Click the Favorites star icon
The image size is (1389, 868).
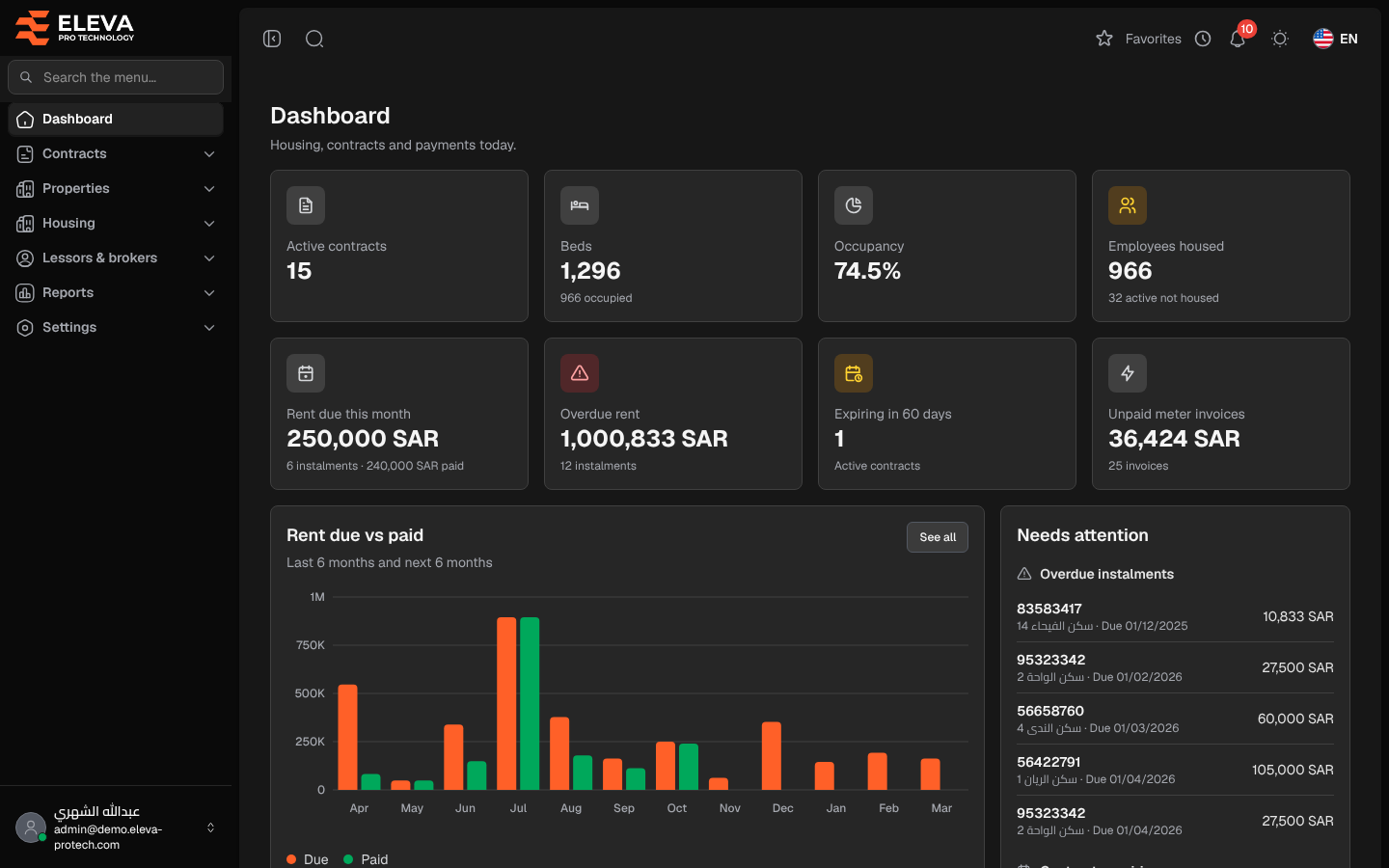(x=1104, y=39)
